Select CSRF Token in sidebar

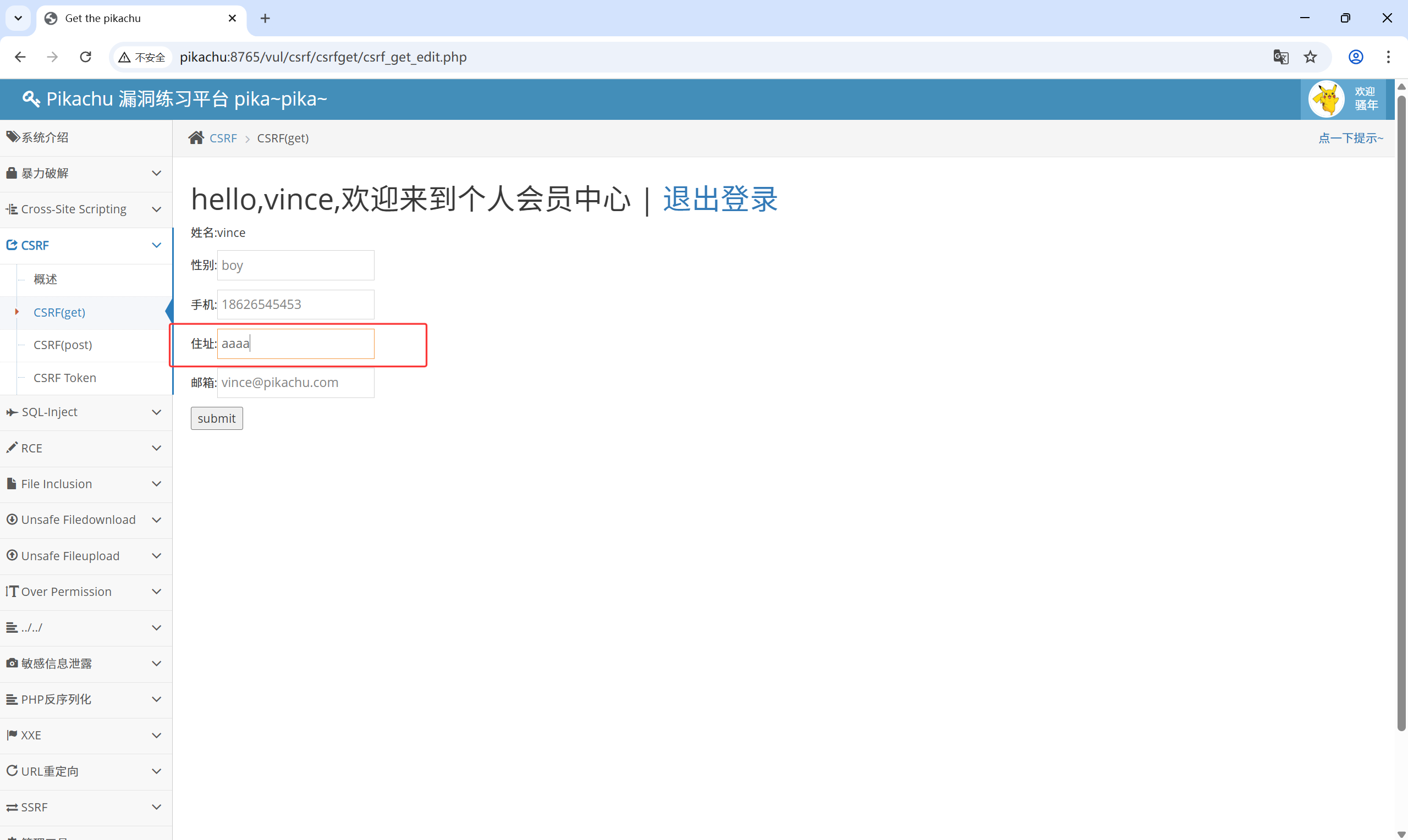[64, 378]
